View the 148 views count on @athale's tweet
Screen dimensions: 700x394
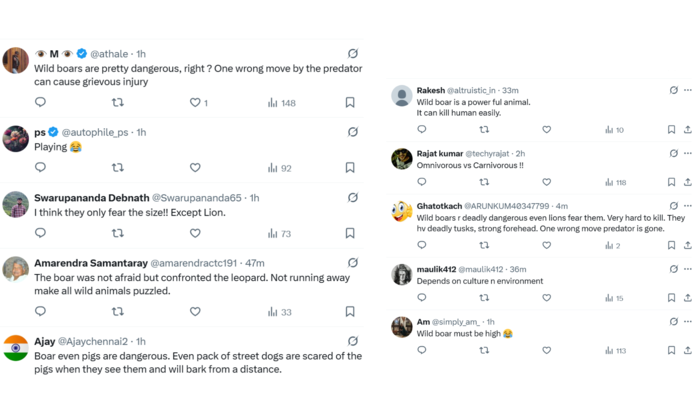click(282, 103)
